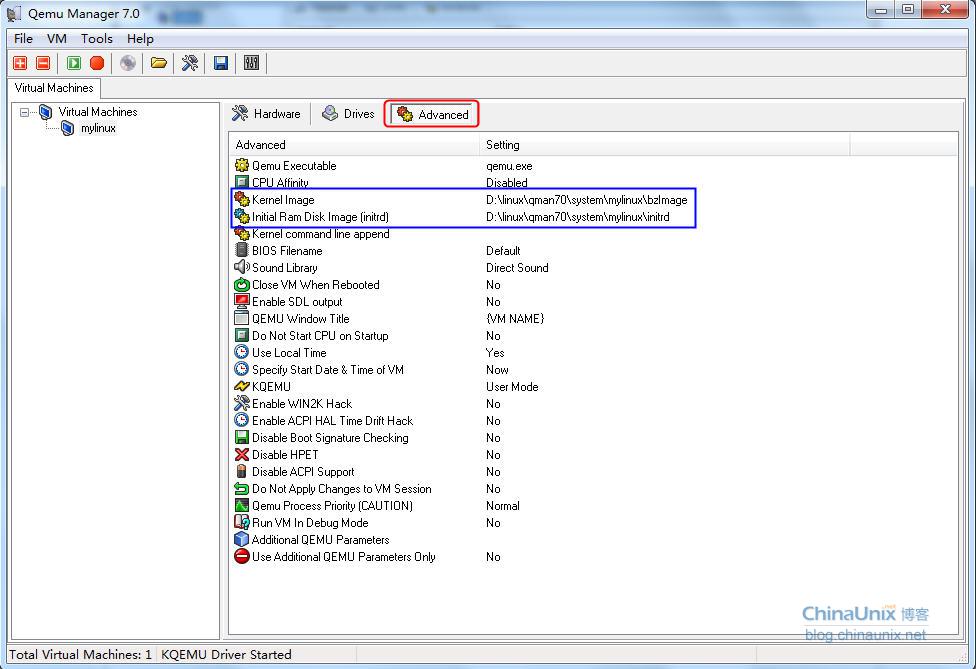
Task: Select the Virtual Machines panel tab
Action: coord(54,88)
